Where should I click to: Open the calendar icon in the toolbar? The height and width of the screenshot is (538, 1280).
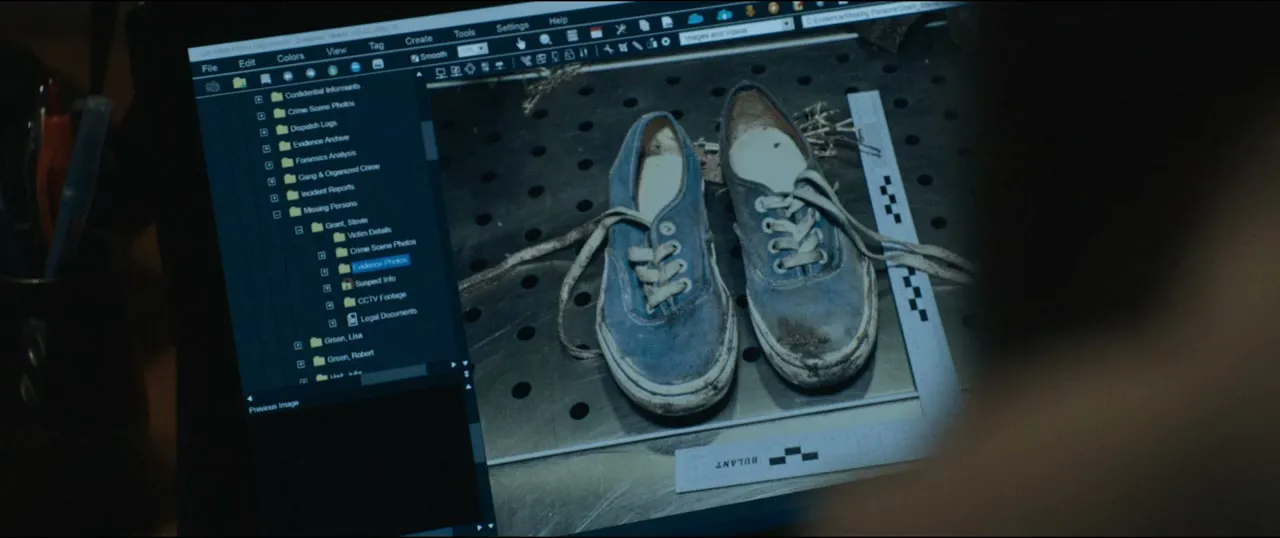(597, 33)
